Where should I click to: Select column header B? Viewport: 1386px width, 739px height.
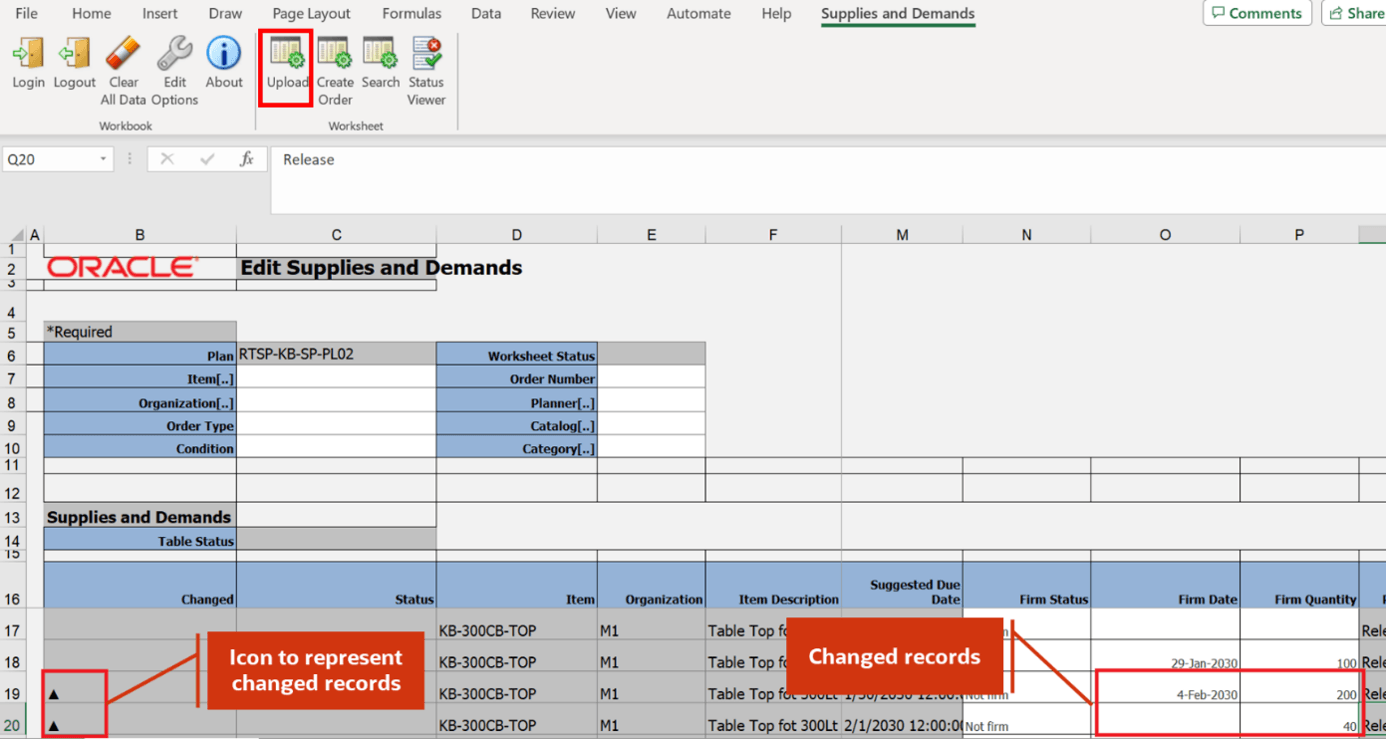point(140,235)
